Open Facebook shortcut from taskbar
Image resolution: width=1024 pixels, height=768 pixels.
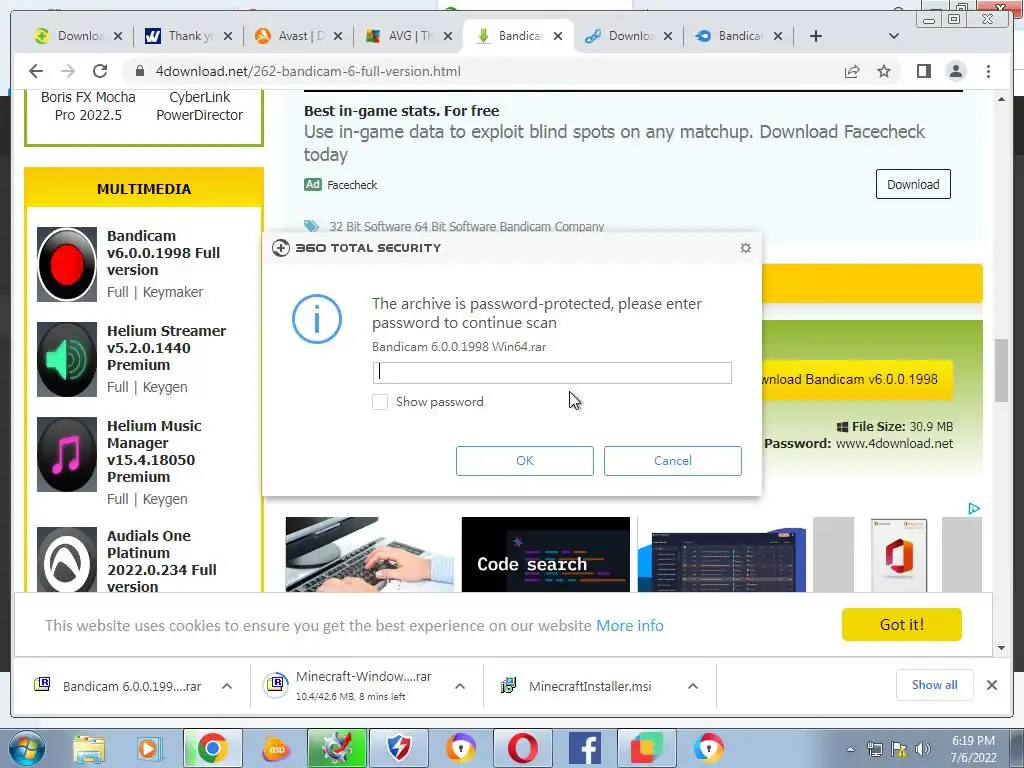coord(584,748)
